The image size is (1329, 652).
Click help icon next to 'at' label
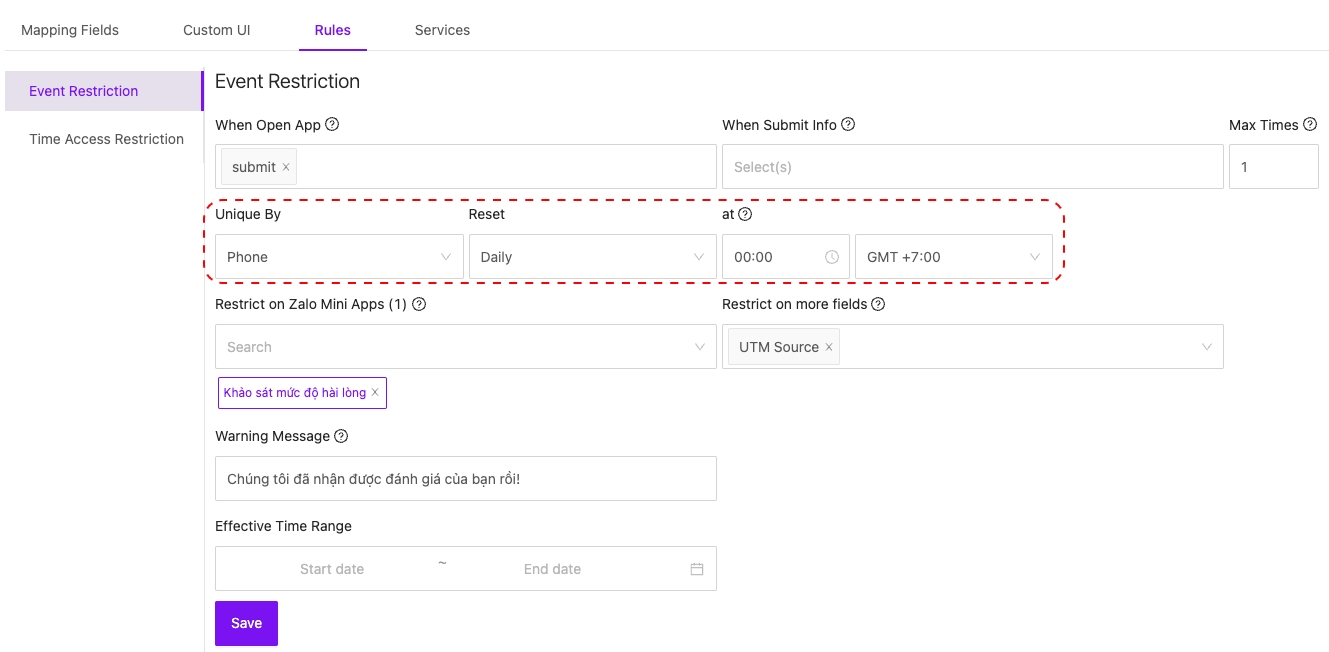coord(745,214)
